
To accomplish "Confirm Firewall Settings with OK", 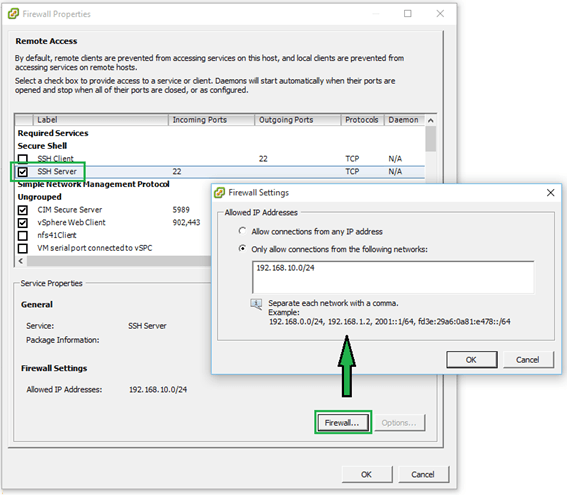I will pos(472,360).
